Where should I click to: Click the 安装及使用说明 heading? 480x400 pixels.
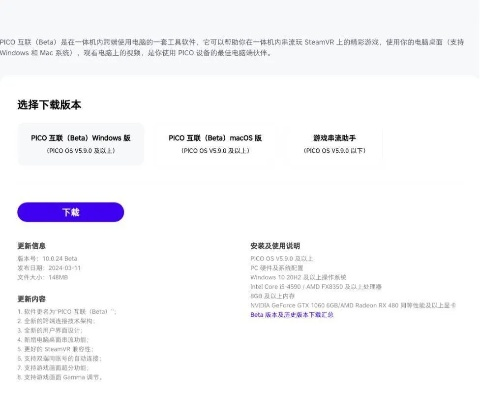click(275, 246)
